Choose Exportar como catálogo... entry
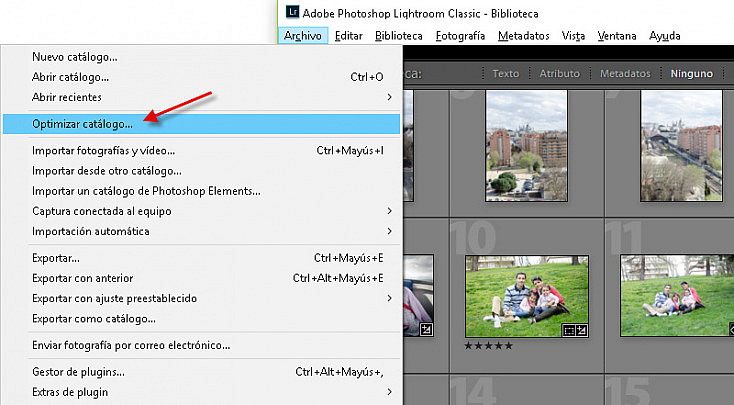The width and height of the screenshot is (734, 405). pyautogui.click(x=201, y=319)
